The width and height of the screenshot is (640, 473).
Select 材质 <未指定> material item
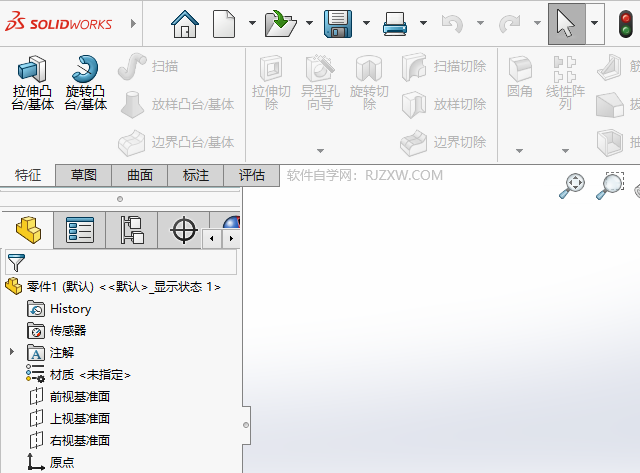[78, 374]
